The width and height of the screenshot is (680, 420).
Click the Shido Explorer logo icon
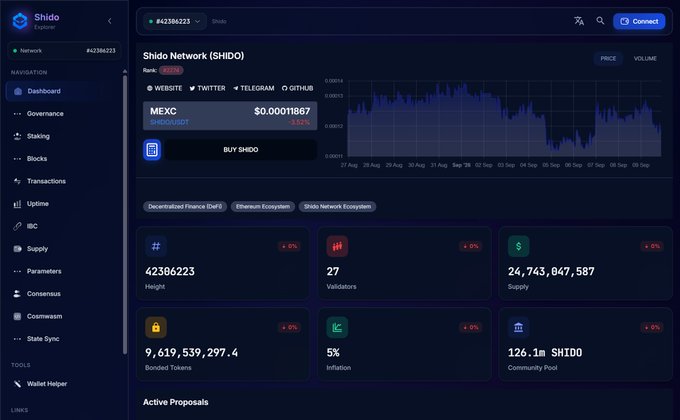click(x=20, y=20)
